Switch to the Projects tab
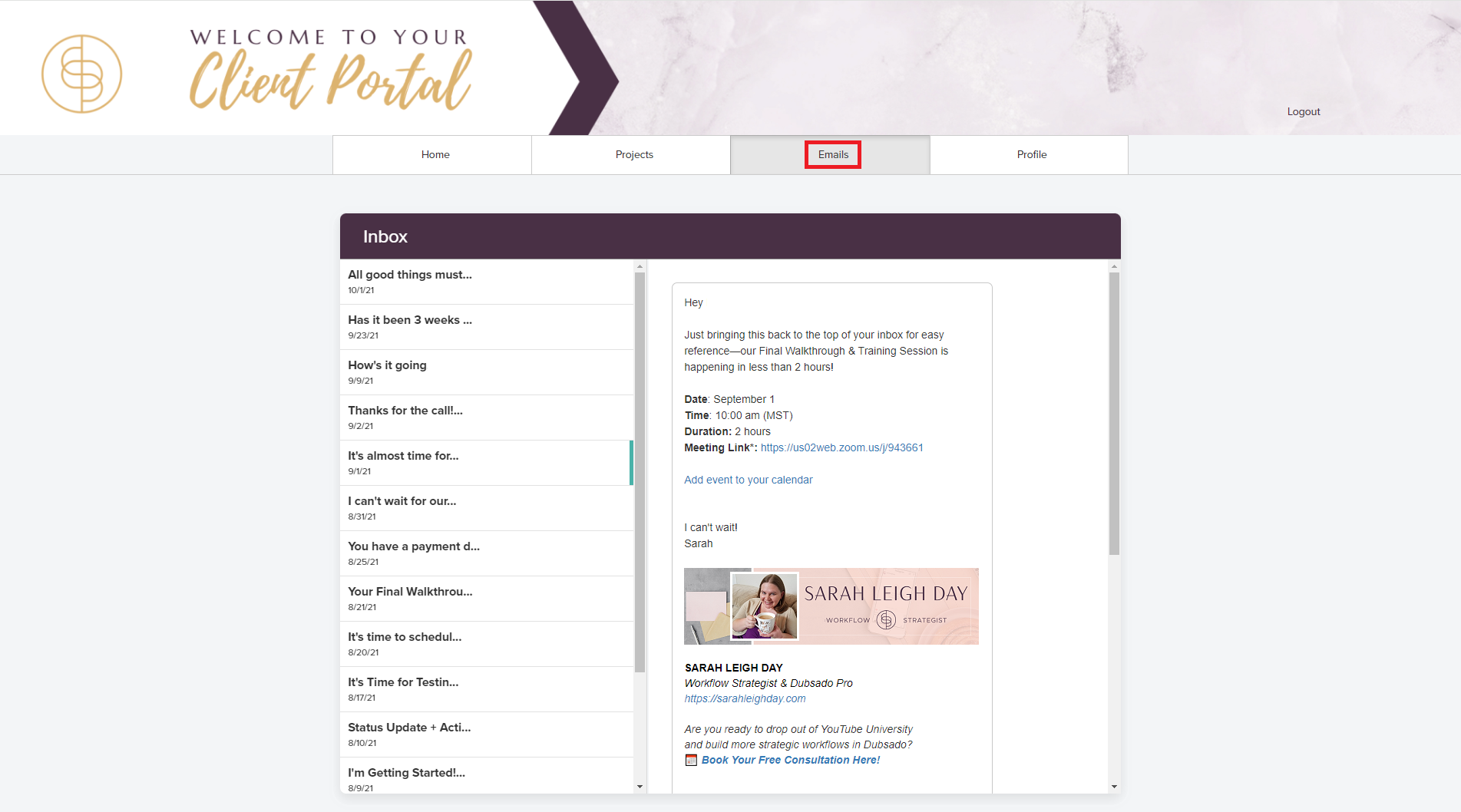The width and height of the screenshot is (1461, 812). tap(633, 154)
